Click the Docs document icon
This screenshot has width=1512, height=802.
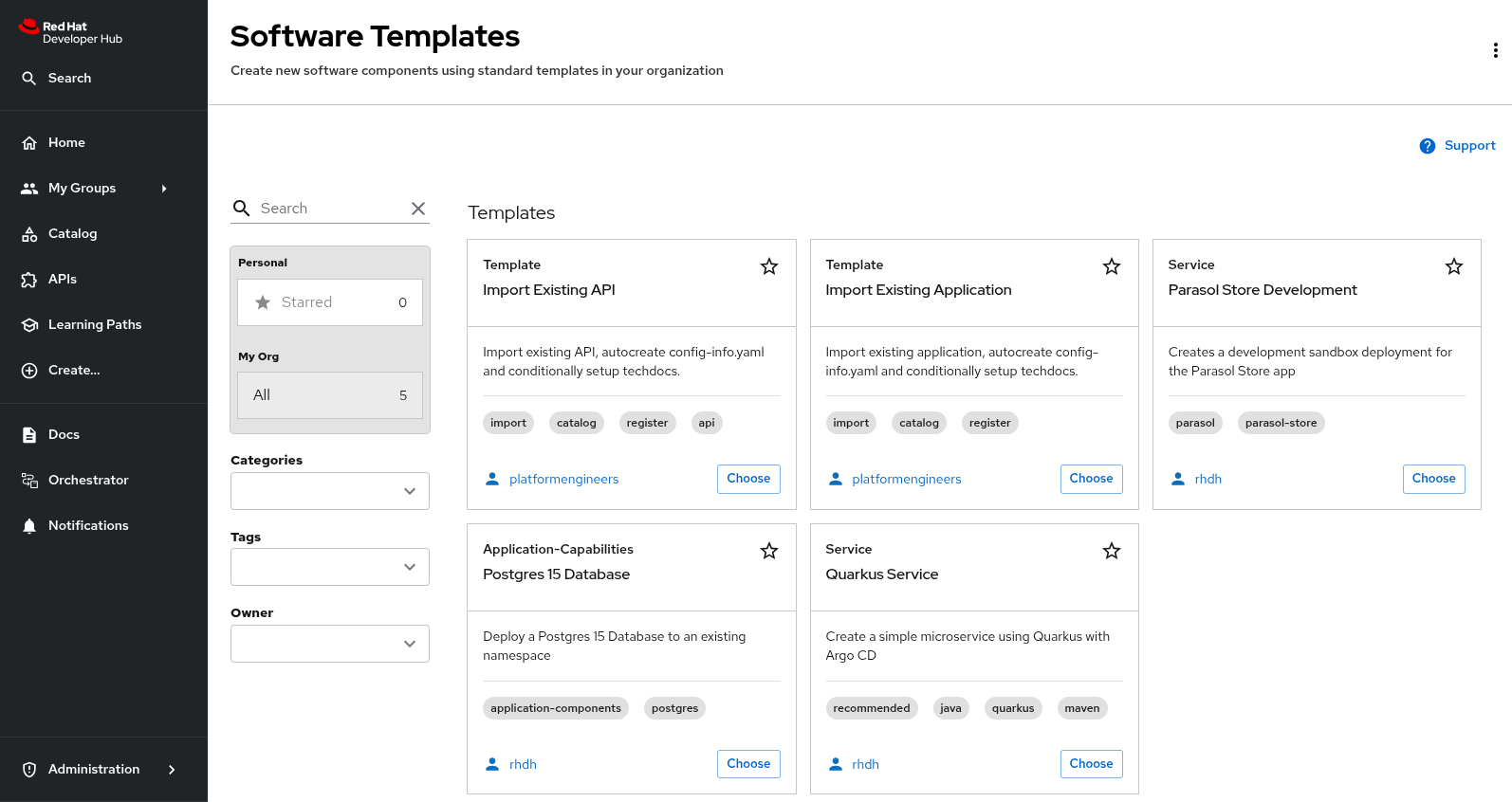29,434
